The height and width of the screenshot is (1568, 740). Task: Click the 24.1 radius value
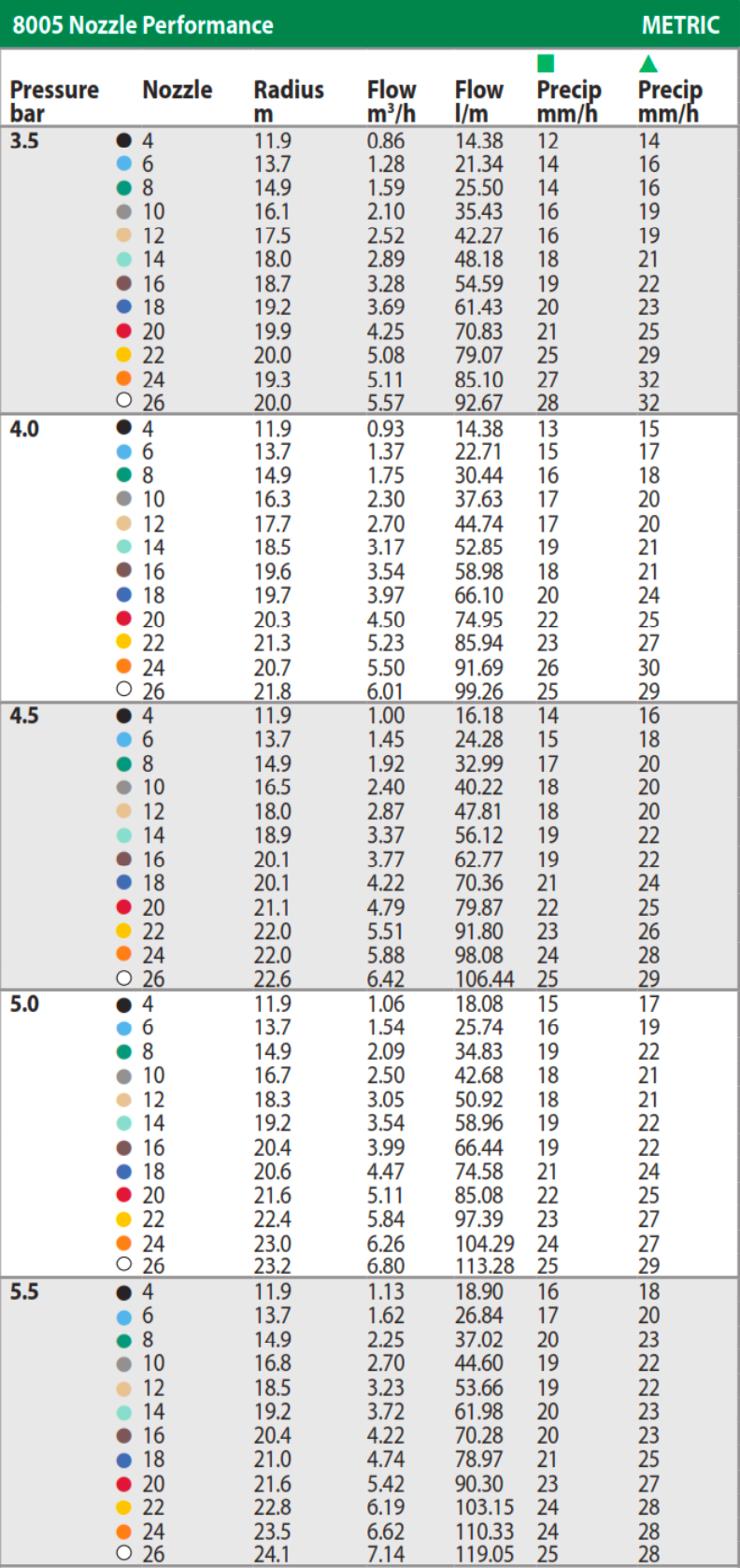273,1555
